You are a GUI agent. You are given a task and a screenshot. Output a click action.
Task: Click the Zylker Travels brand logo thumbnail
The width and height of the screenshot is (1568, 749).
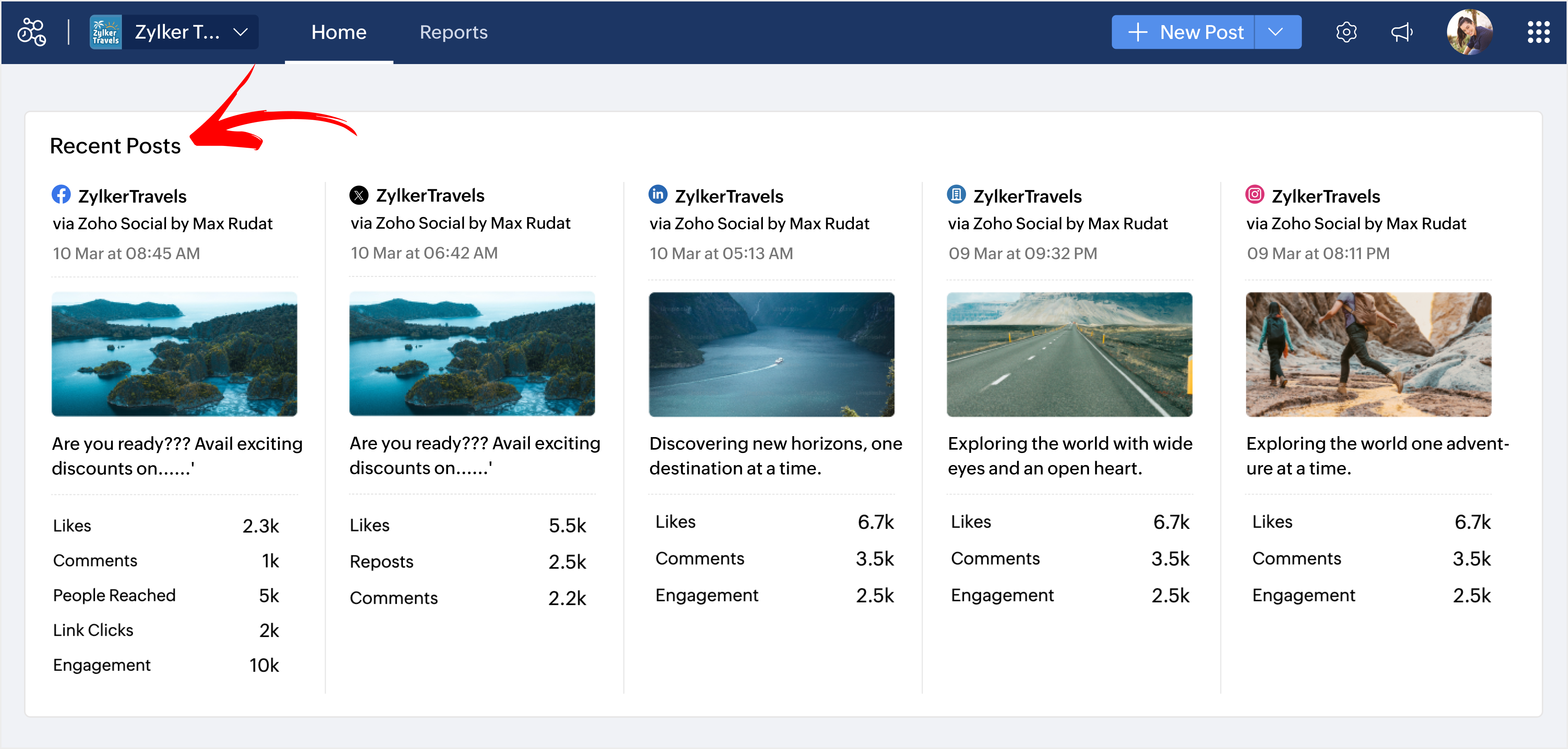coord(106,32)
